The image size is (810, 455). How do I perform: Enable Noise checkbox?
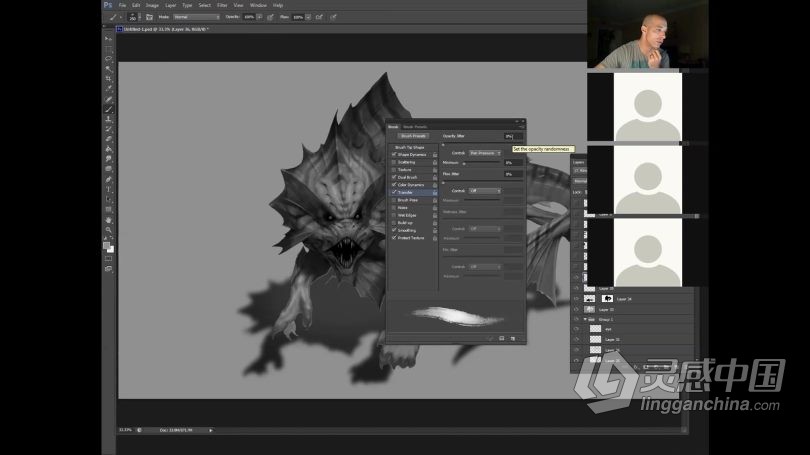(394, 207)
